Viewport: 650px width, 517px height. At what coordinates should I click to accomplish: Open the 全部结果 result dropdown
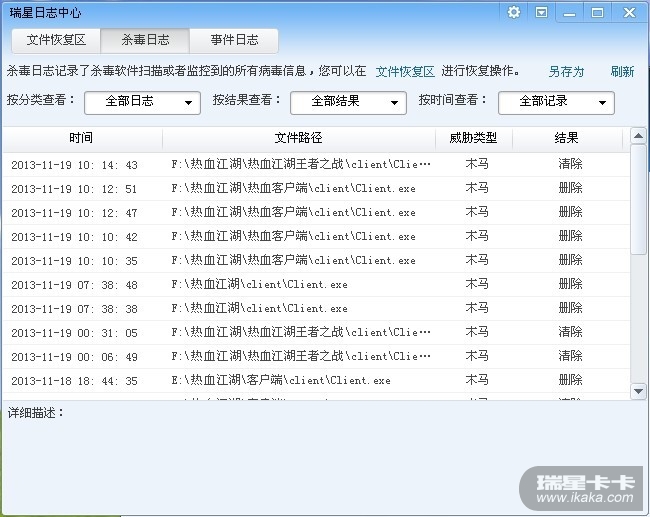348,102
